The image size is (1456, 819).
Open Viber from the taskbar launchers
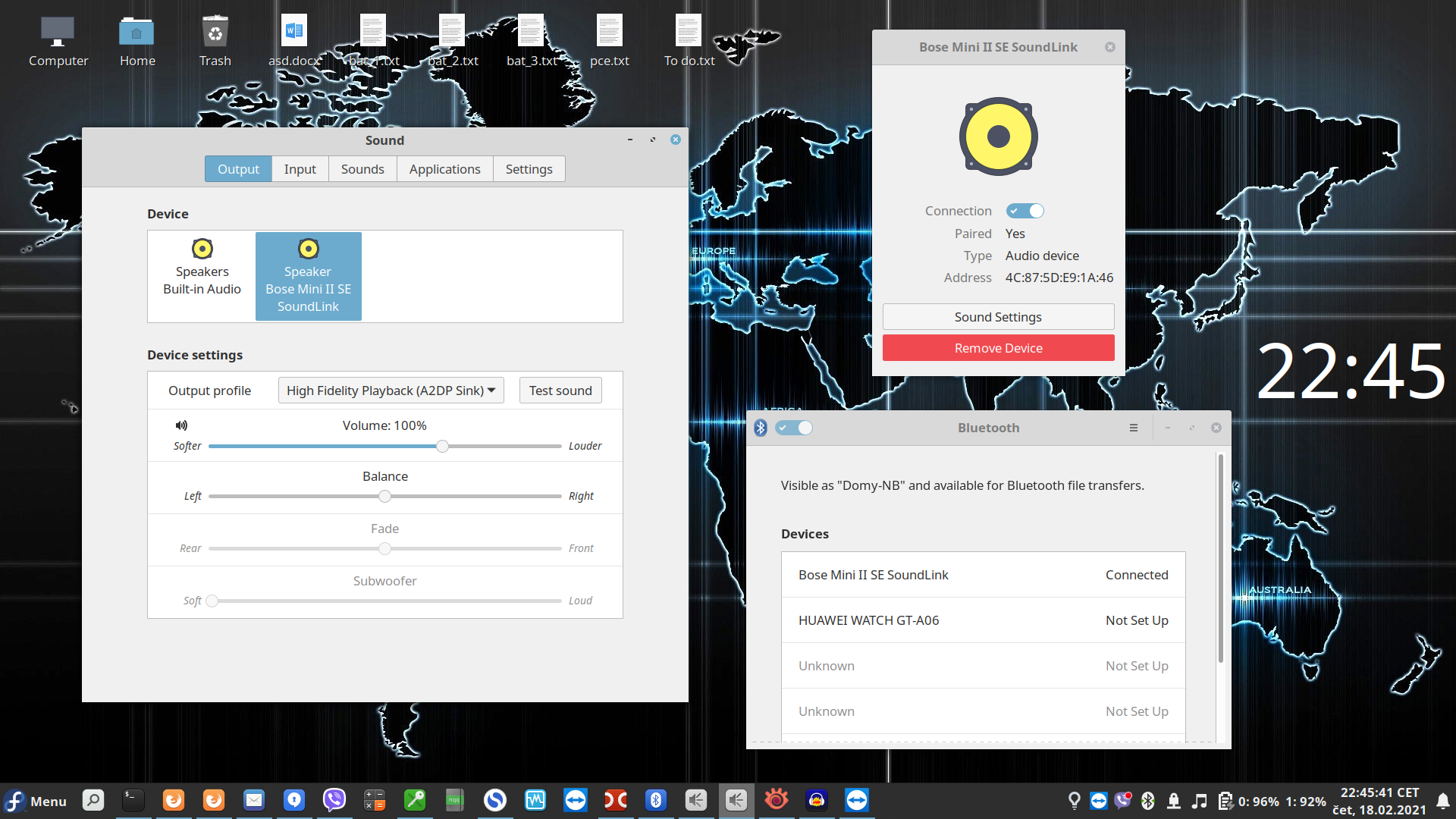point(334,800)
